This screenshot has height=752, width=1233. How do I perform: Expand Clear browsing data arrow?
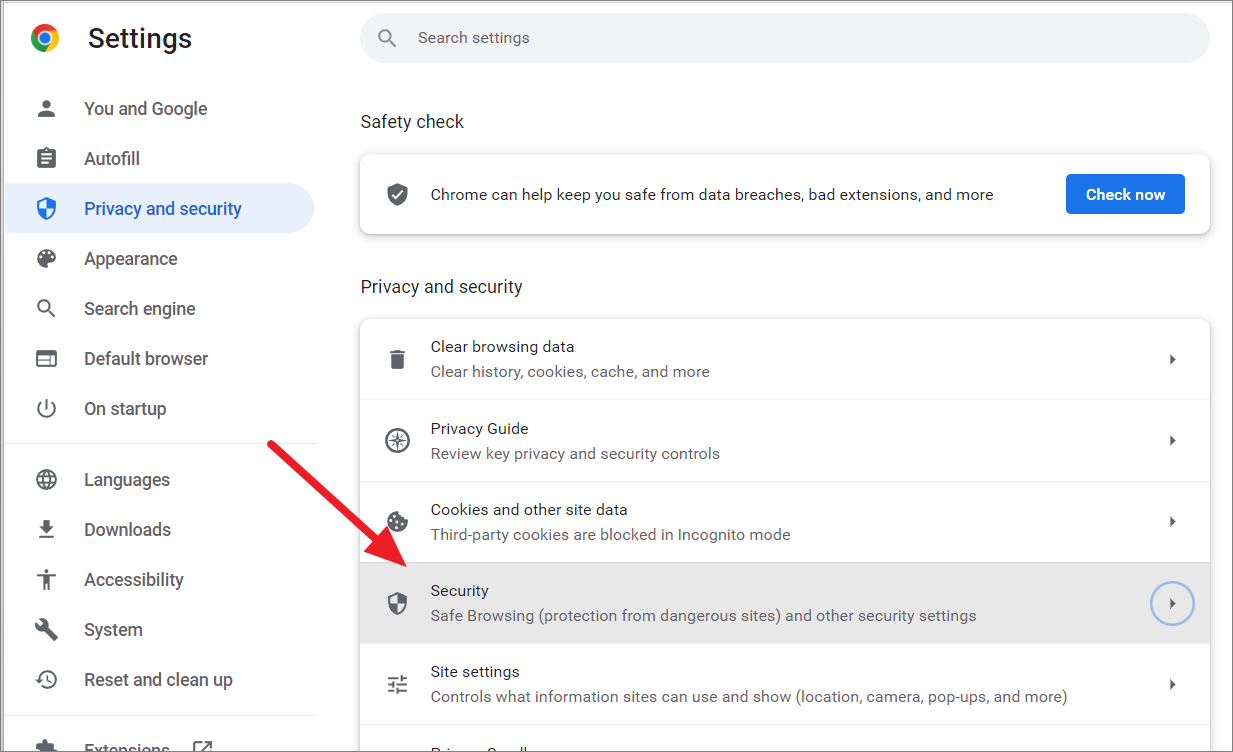pyautogui.click(x=1172, y=359)
